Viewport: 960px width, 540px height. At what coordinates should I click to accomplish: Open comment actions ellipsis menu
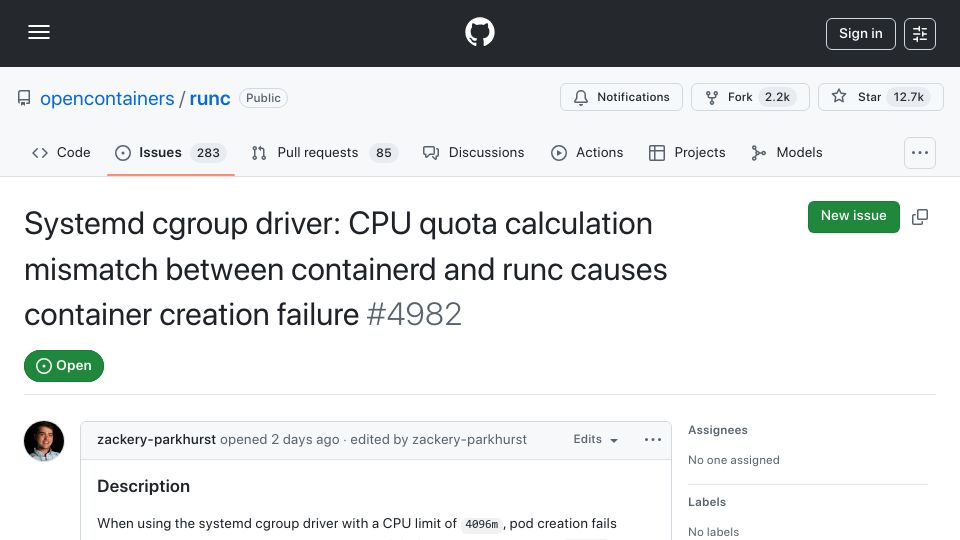[x=653, y=440]
